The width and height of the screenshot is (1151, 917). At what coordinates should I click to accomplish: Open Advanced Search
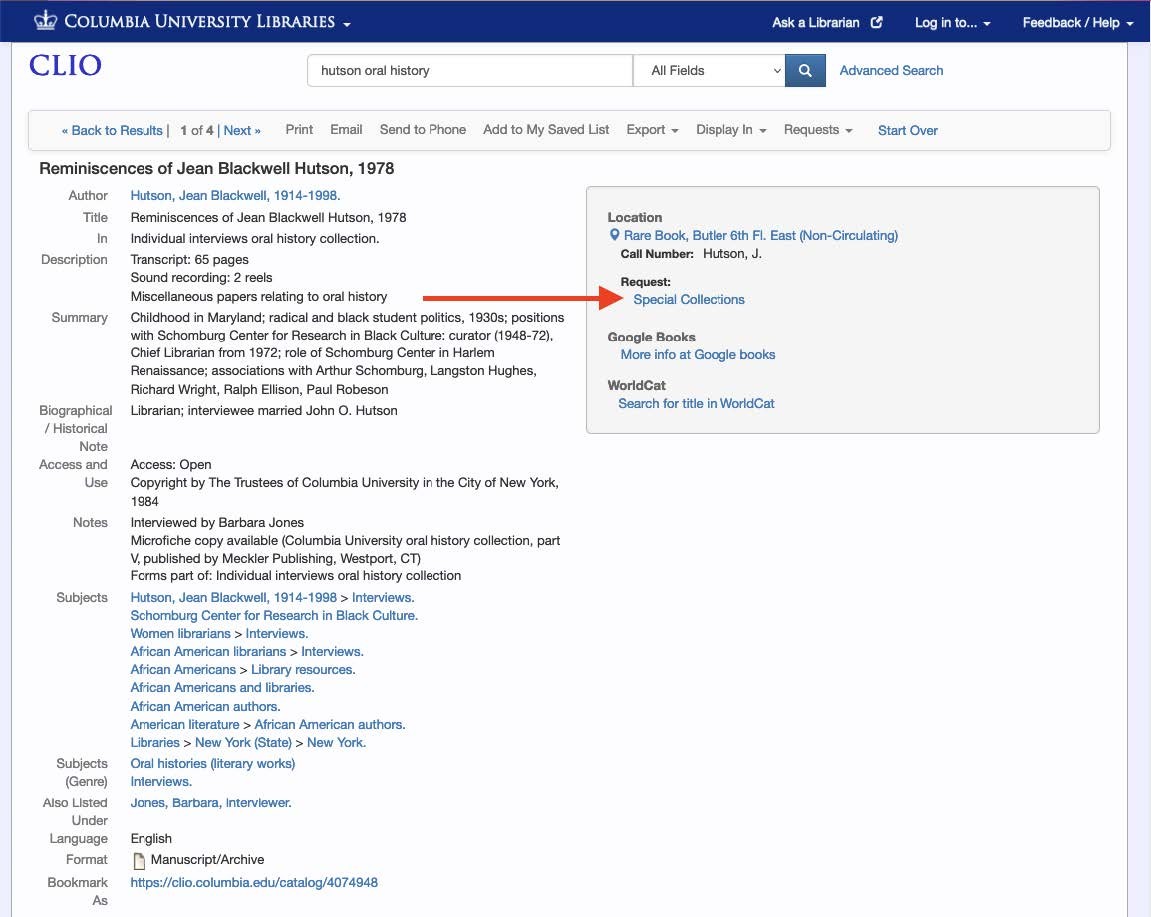coord(890,70)
